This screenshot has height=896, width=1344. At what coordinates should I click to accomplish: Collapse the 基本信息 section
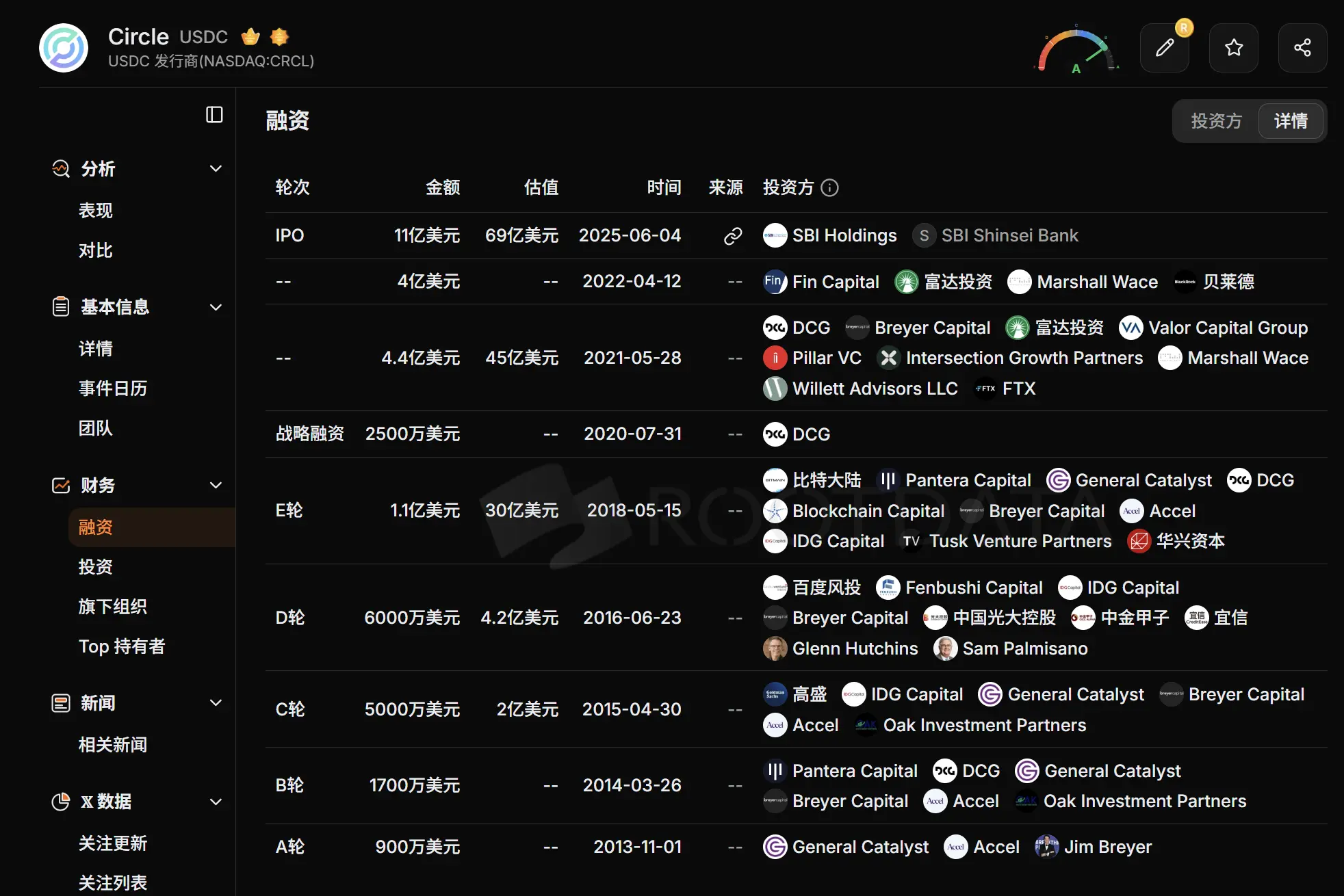tap(216, 307)
